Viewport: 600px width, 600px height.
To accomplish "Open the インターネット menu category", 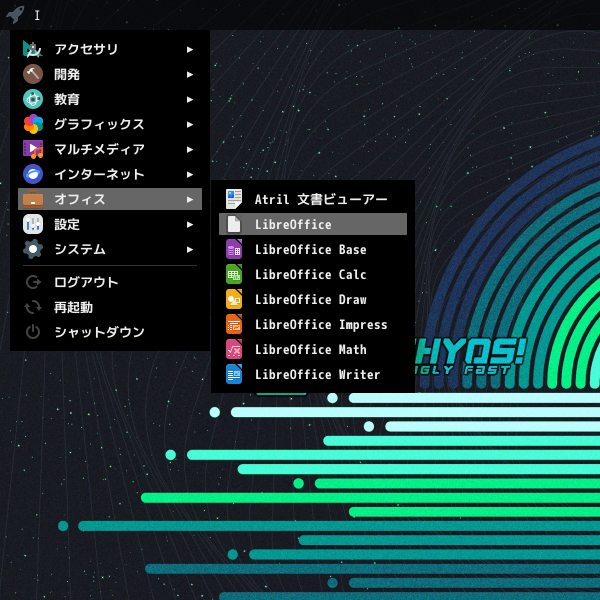I will tap(110, 174).
